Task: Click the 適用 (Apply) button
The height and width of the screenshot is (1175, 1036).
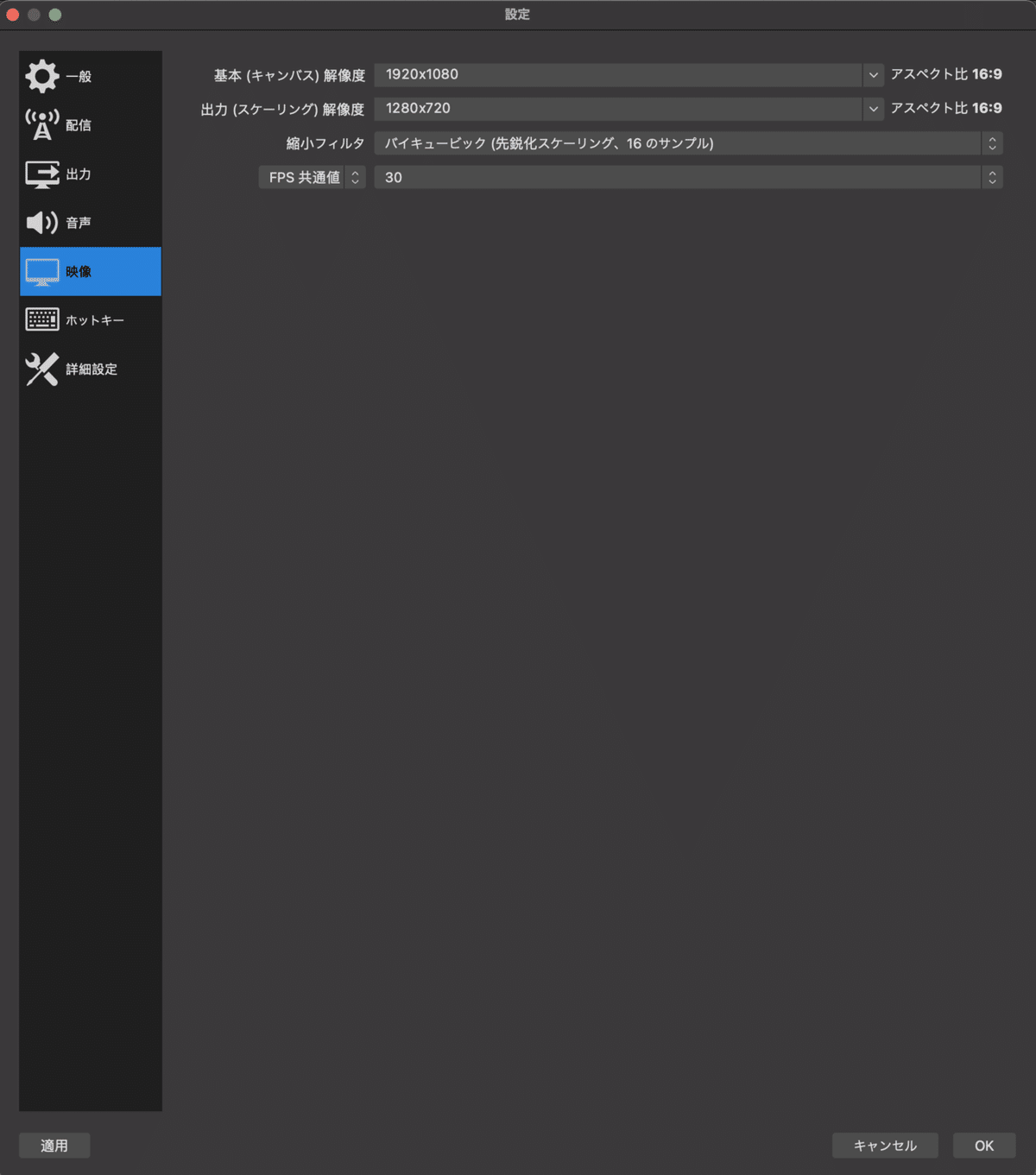Action: (54, 1146)
